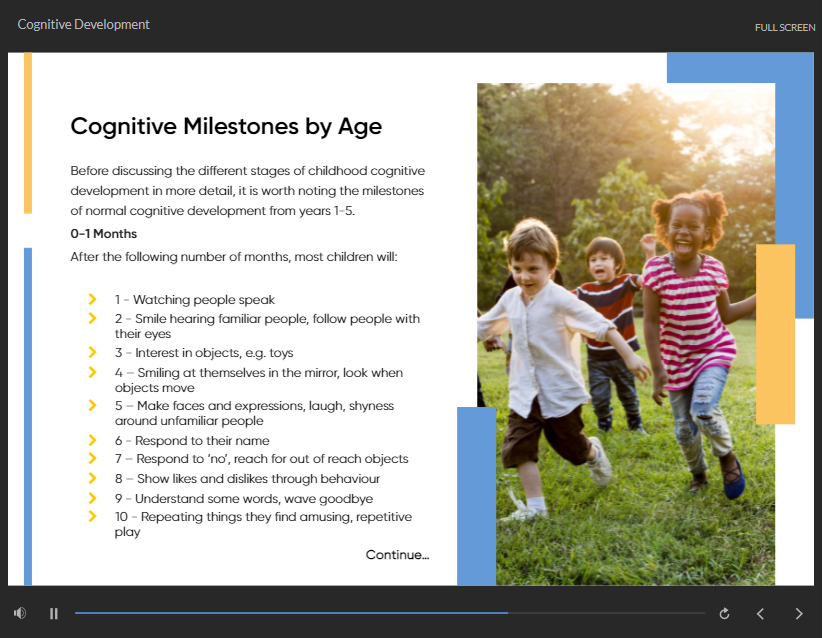Viewport: 823px width, 638px height.
Task: Click chevron beside 'Make faces and expressions'
Action: tap(93, 405)
